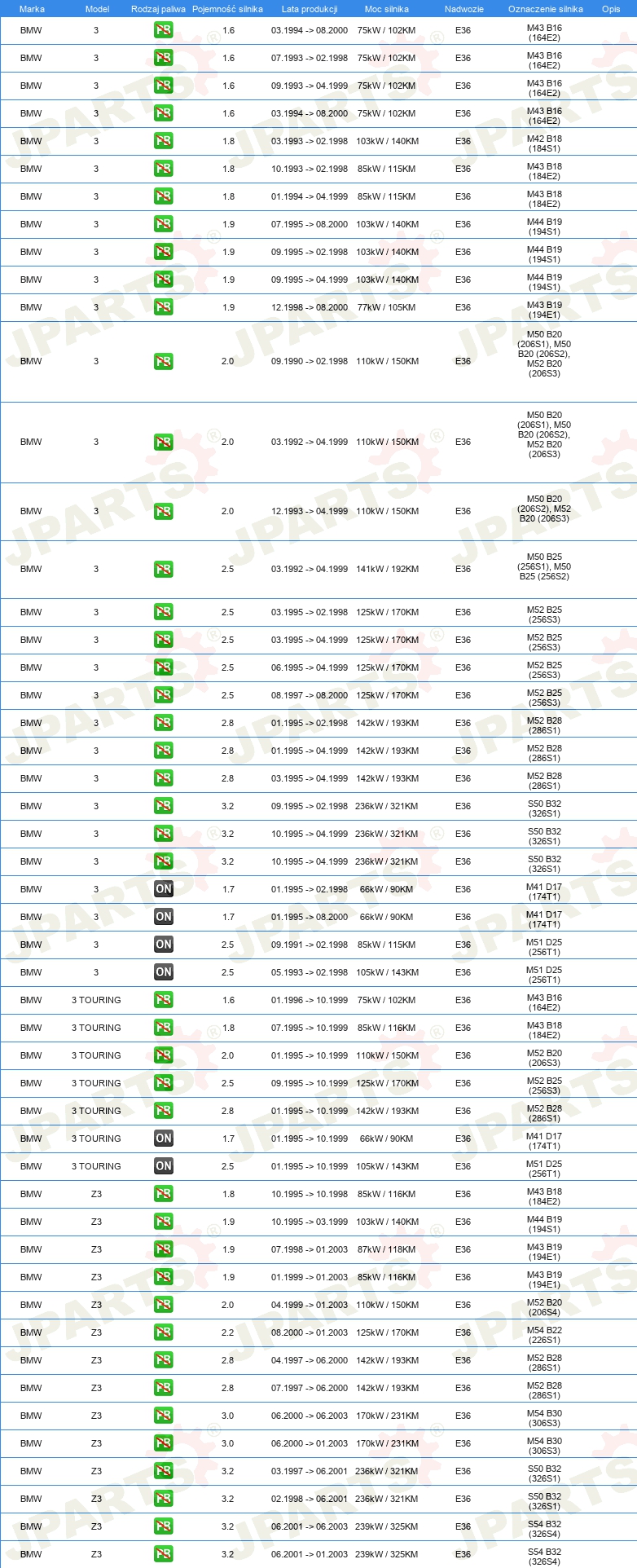This screenshot has width=637, height=1568.
Task: Click the petrol icon for Z3 87kW / 118KM
Action: 163,1249
